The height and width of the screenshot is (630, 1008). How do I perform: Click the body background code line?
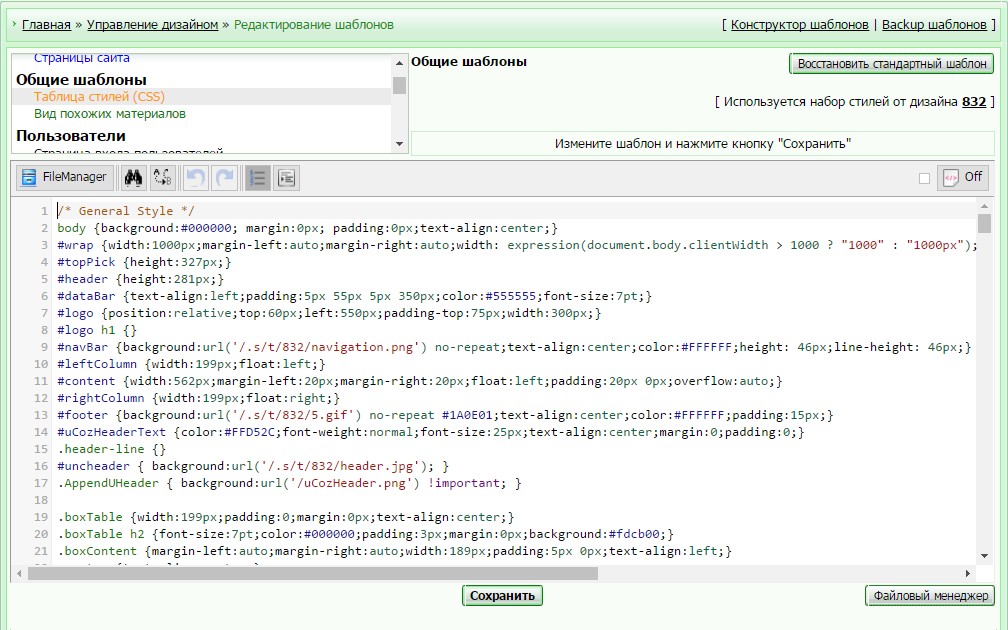pos(307,228)
